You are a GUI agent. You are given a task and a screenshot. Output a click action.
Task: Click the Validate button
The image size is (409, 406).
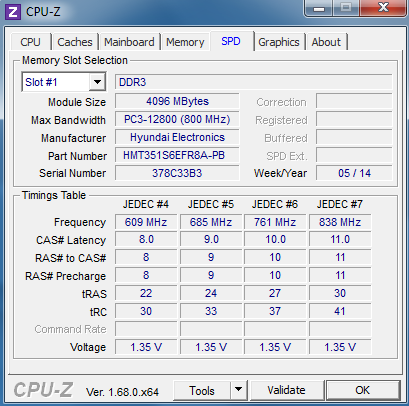point(287,390)
